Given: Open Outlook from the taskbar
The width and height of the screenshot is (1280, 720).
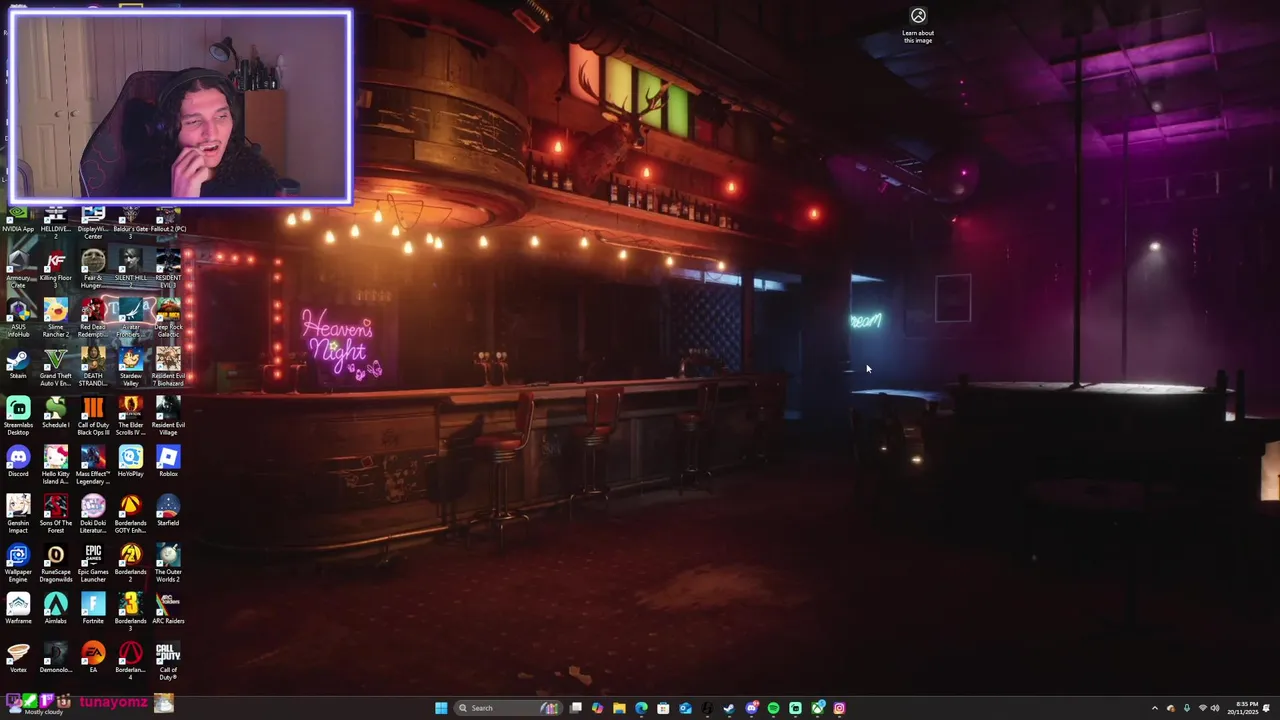Looking at the screenshot, I should 685,708.
